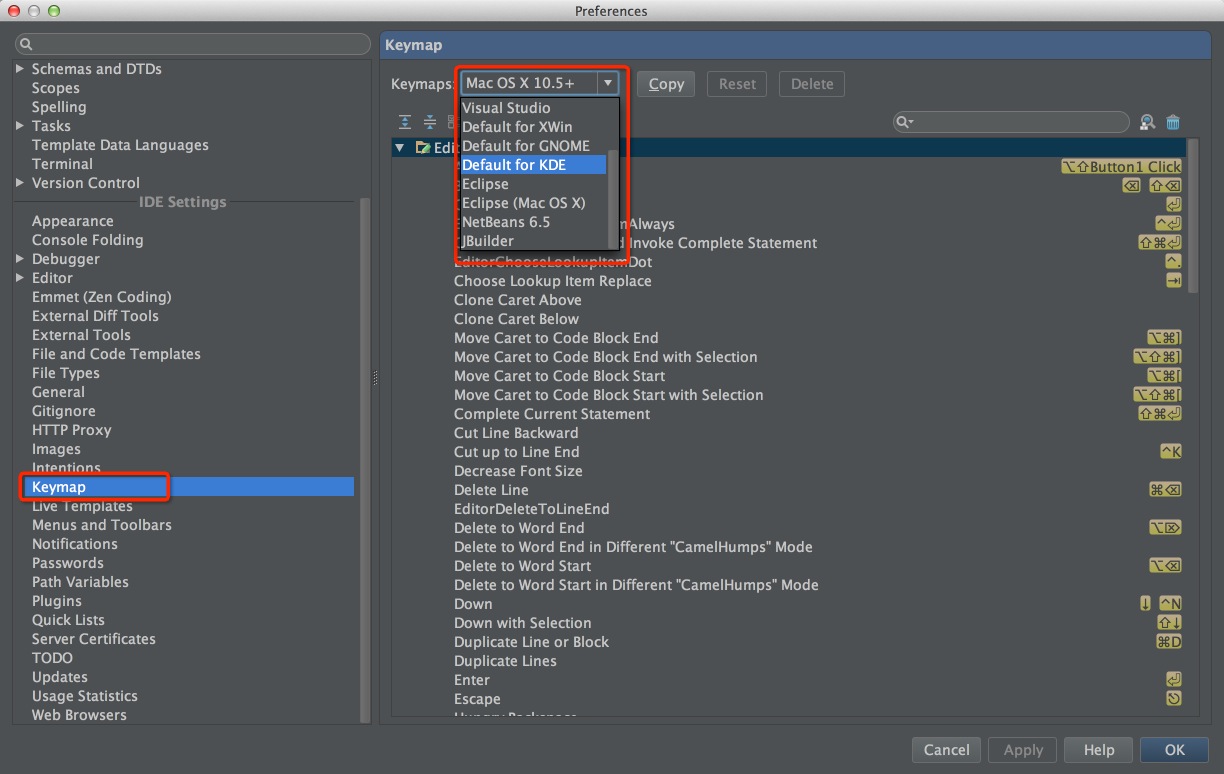This screenshot has height=774, width=1224.
Task: Click the magnifier icon inside the search field
Action: coord(903,121)
